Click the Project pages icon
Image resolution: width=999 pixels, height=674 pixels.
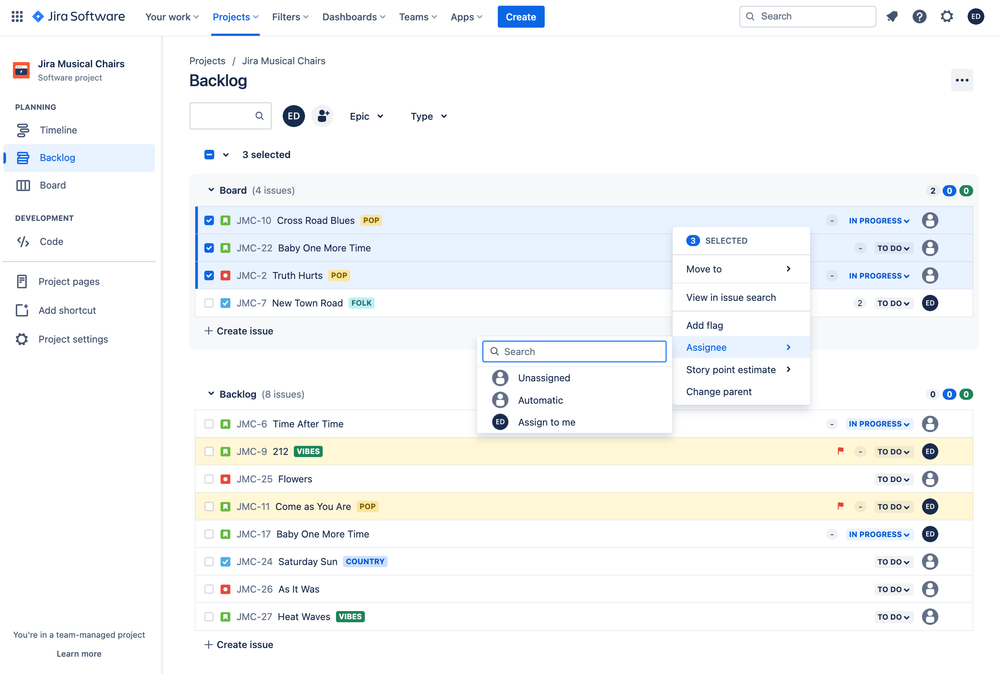pos(22,282)
